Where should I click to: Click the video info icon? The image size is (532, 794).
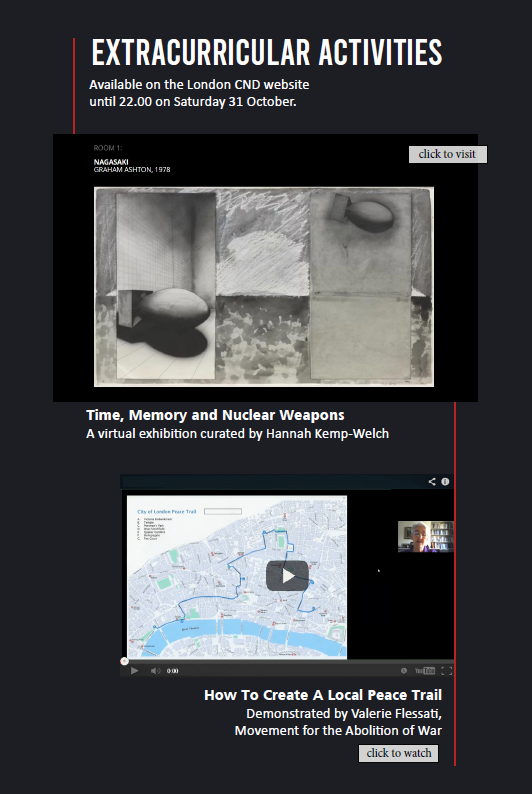445,482
